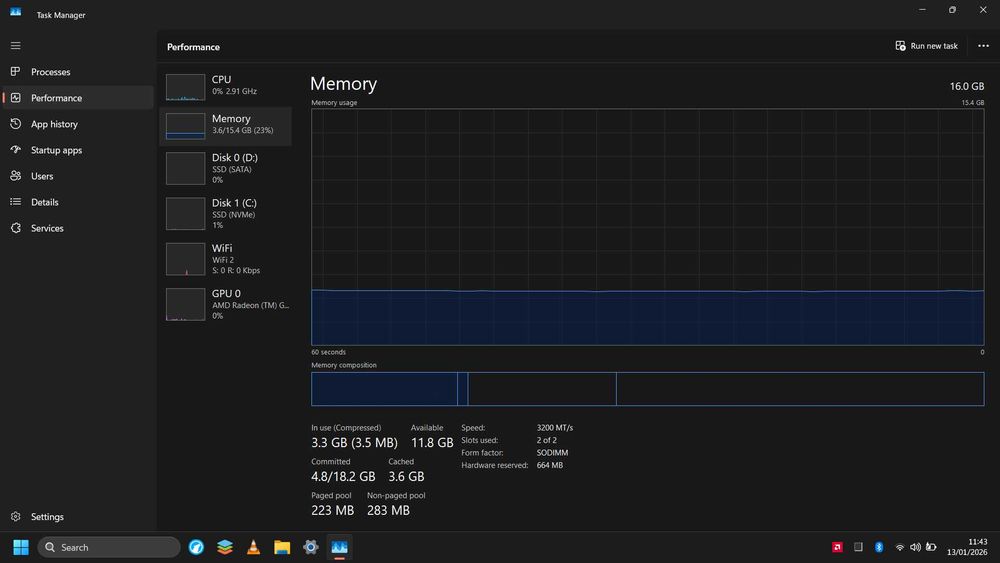Switch to Startup apps page
The image size is (1000, 563).
(78, 150)
